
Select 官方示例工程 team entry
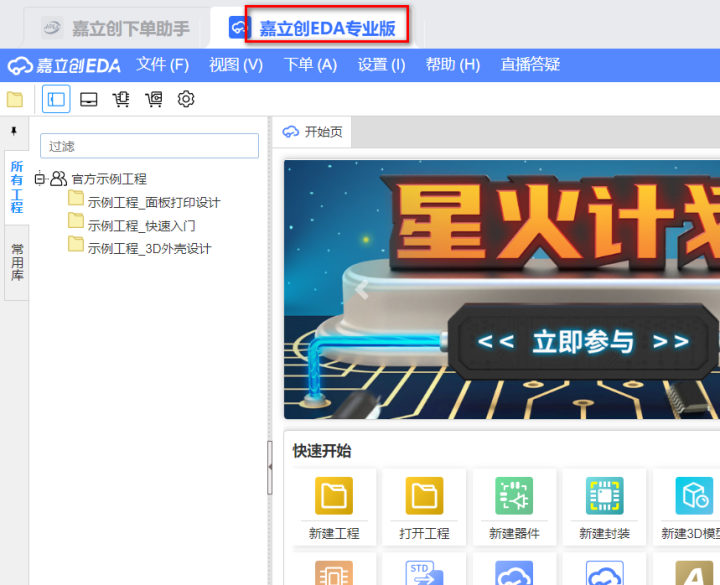[x=109, y=179]
